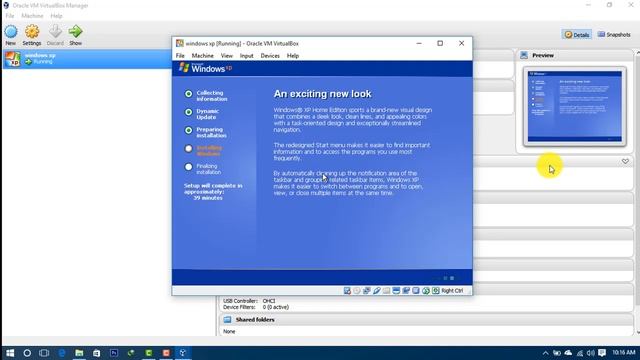Click hard disk activity icon in VM status bar
This screenshot has width=640, height=360.
[347, 291]
